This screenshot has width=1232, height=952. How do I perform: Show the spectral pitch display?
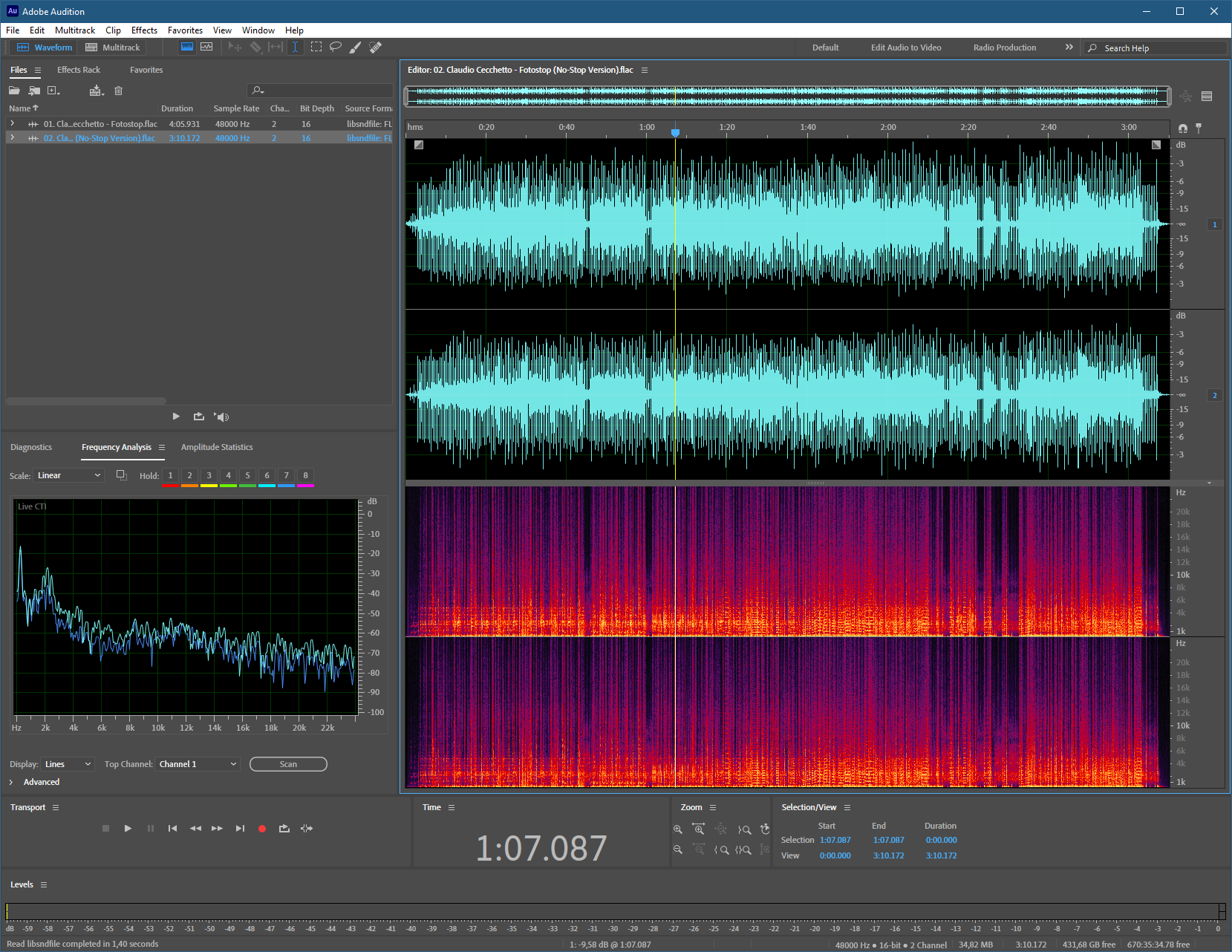click(x=206, y=47)
